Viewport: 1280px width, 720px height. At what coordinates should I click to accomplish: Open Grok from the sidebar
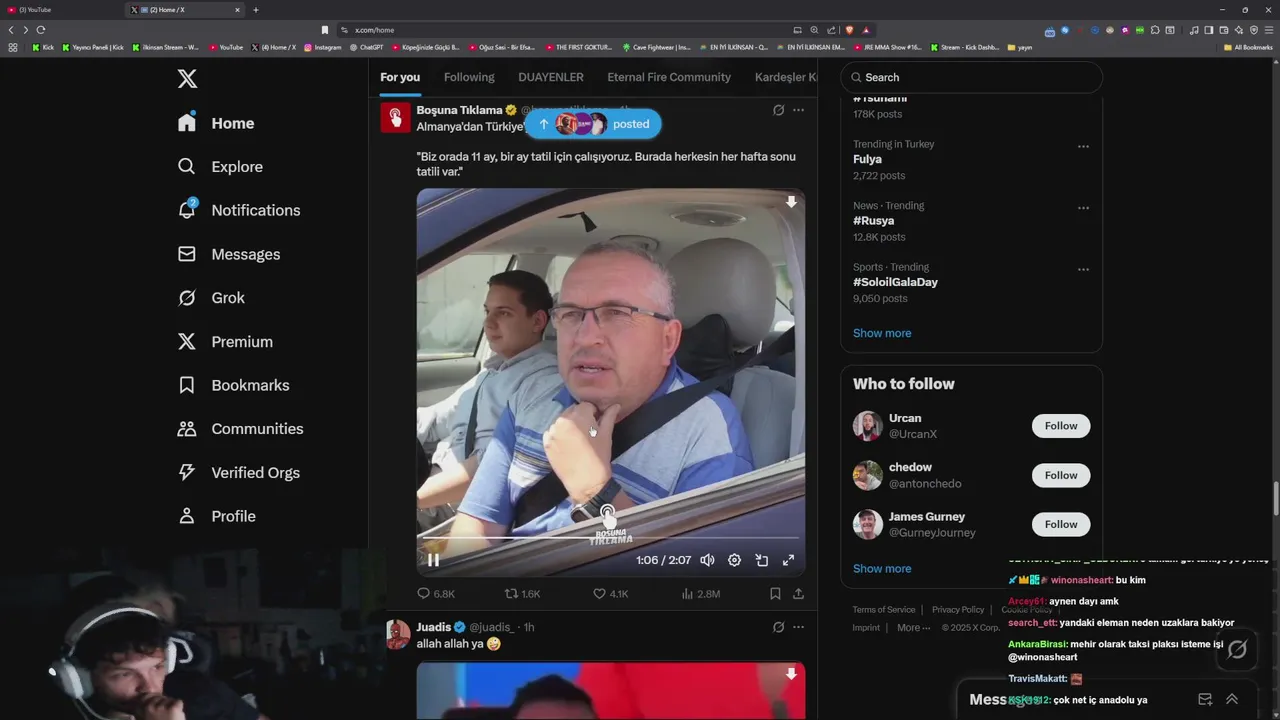coord(211,298)
